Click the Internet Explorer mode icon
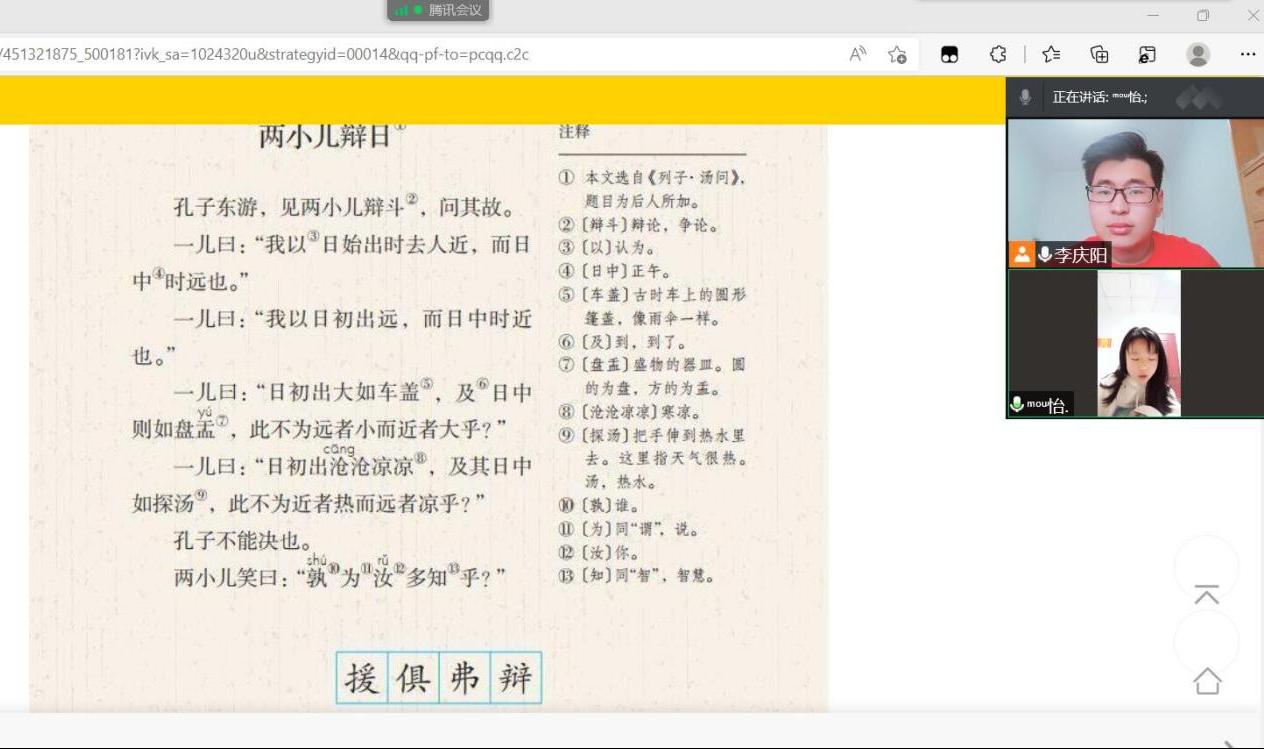The height and width of the screenshot is (749, 1264). coord(1147,55)
